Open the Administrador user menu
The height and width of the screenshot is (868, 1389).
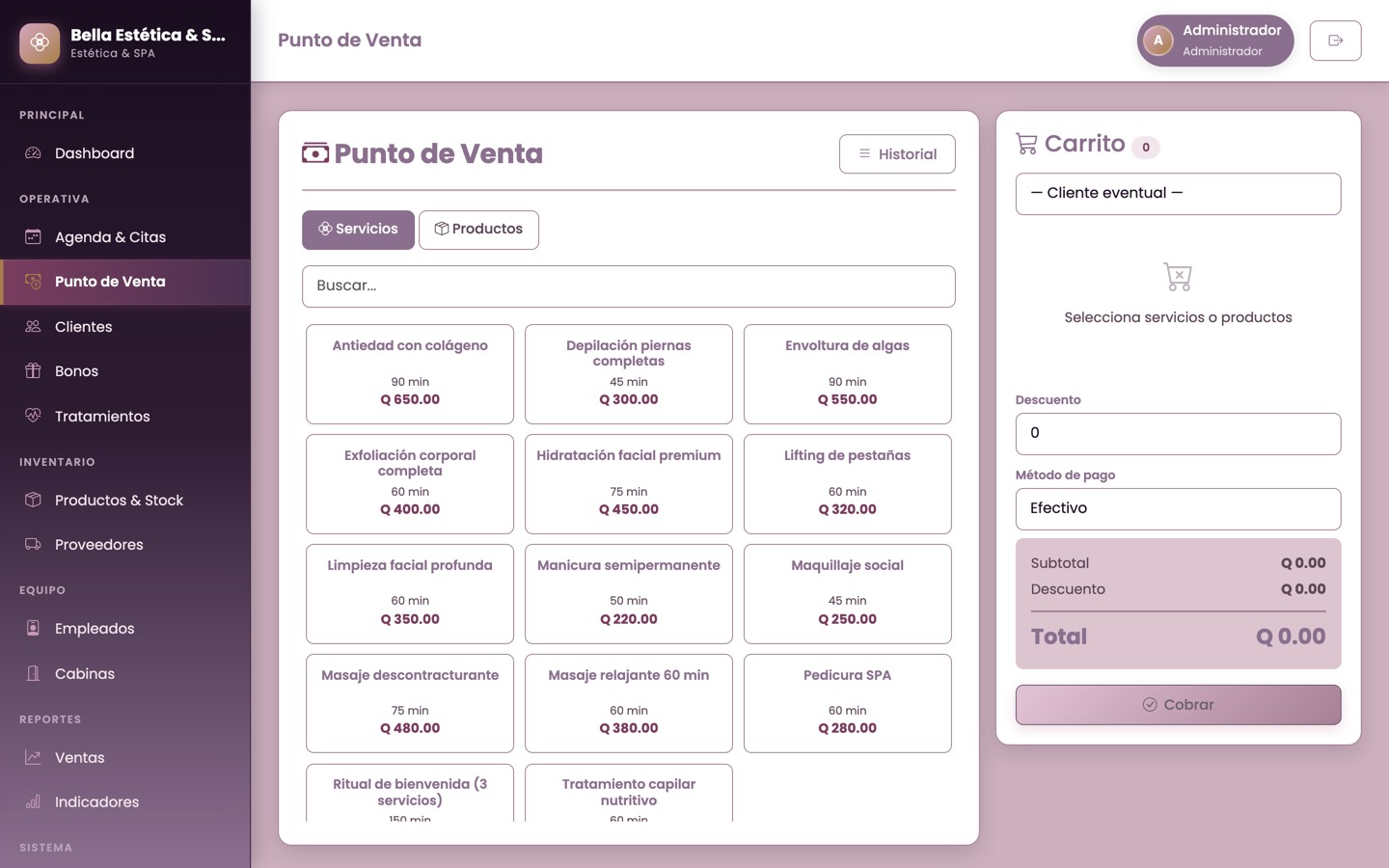[1214, 41]
